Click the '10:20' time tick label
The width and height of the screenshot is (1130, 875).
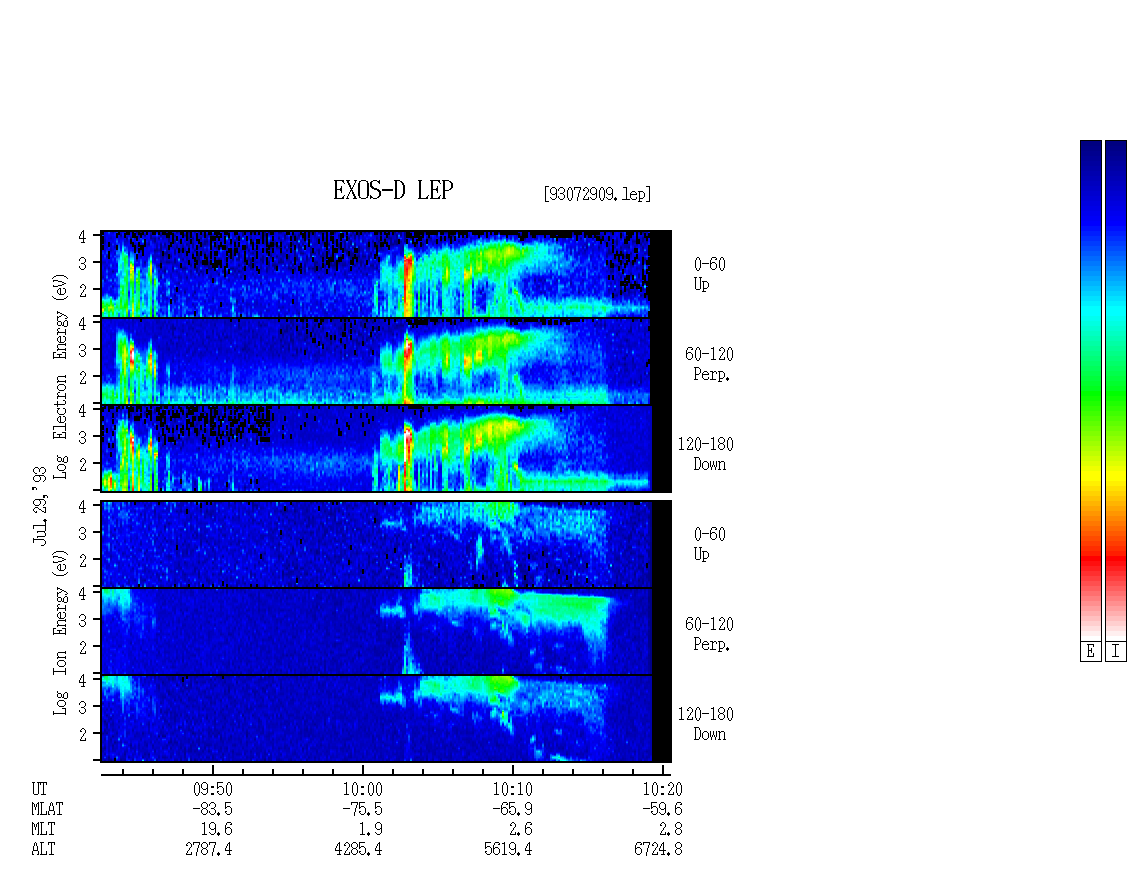pos(662,789)
